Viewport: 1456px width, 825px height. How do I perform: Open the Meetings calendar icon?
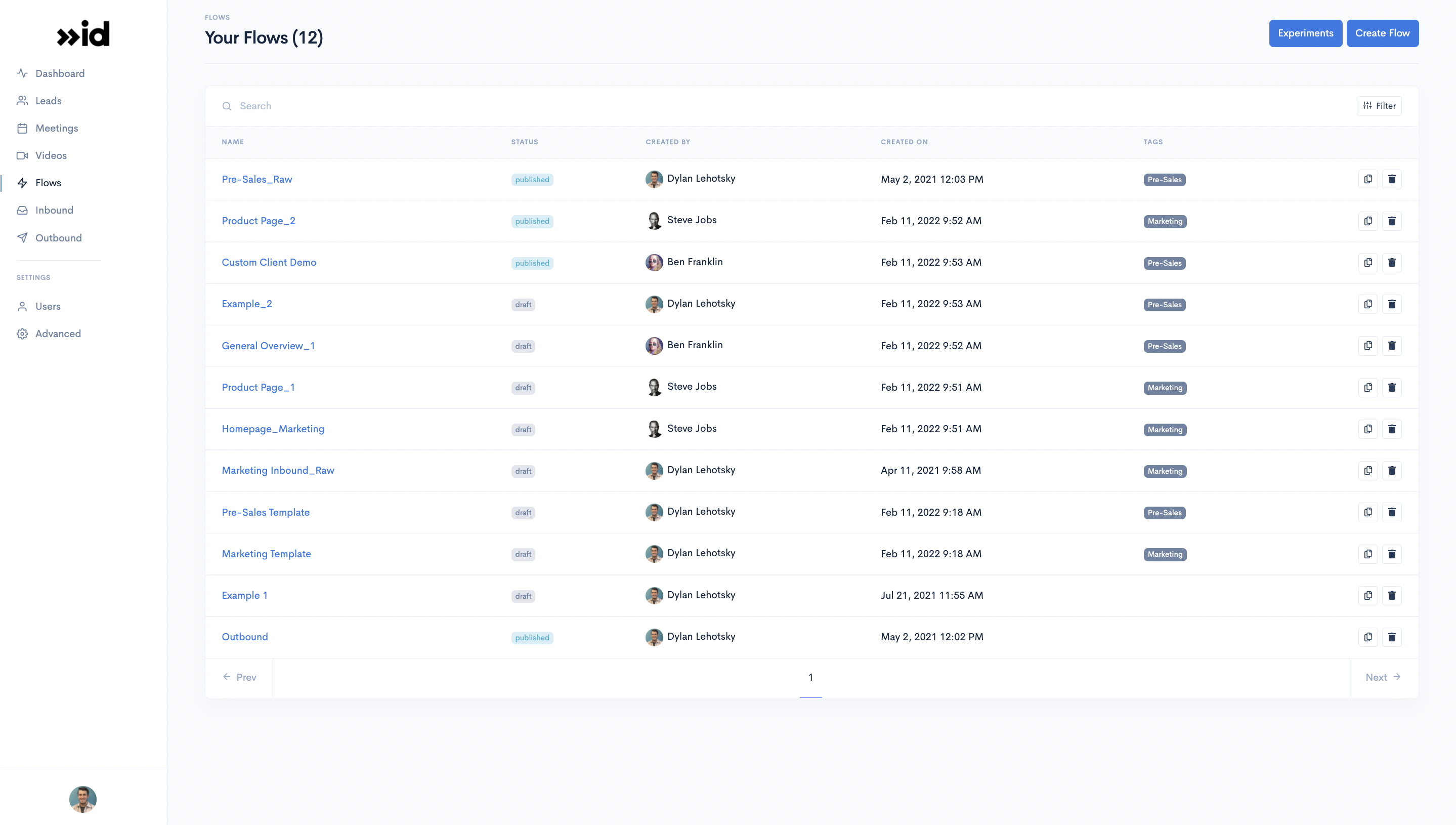22,128
